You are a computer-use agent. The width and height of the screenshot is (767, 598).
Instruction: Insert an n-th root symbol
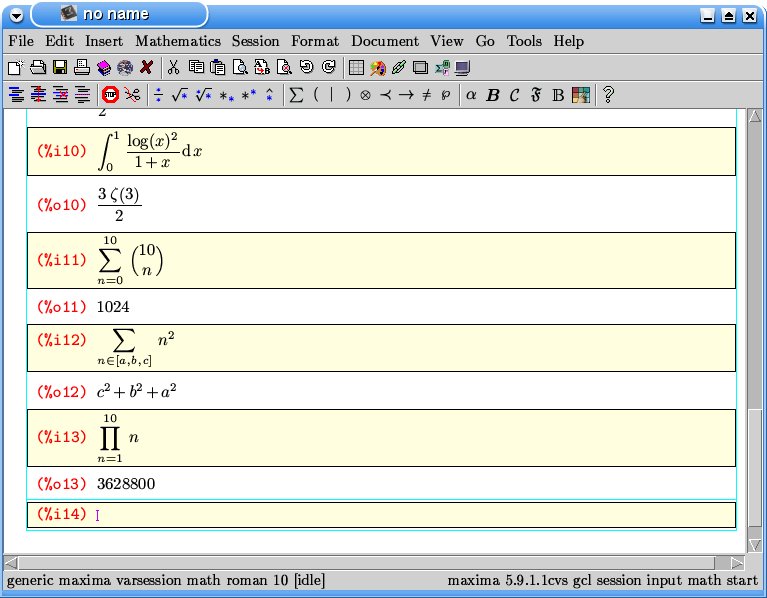pyautogui.click(x=203, y=94)
